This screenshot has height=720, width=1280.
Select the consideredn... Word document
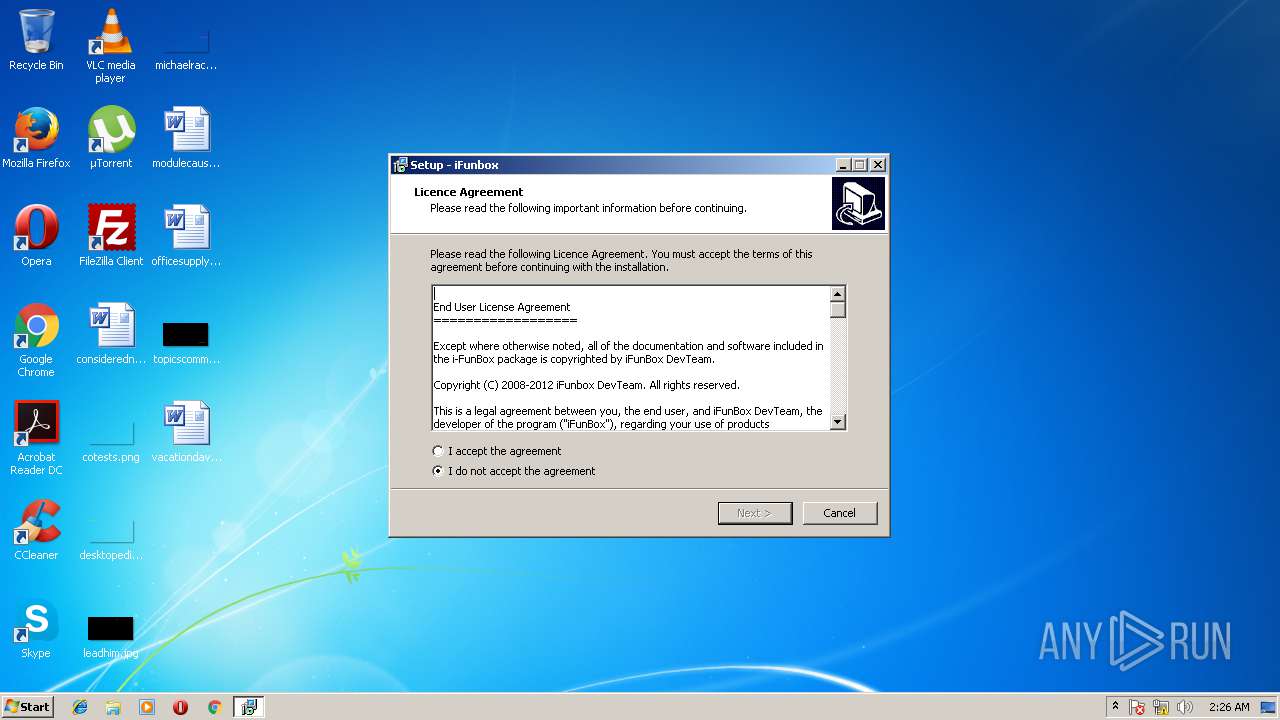point(110,334)
